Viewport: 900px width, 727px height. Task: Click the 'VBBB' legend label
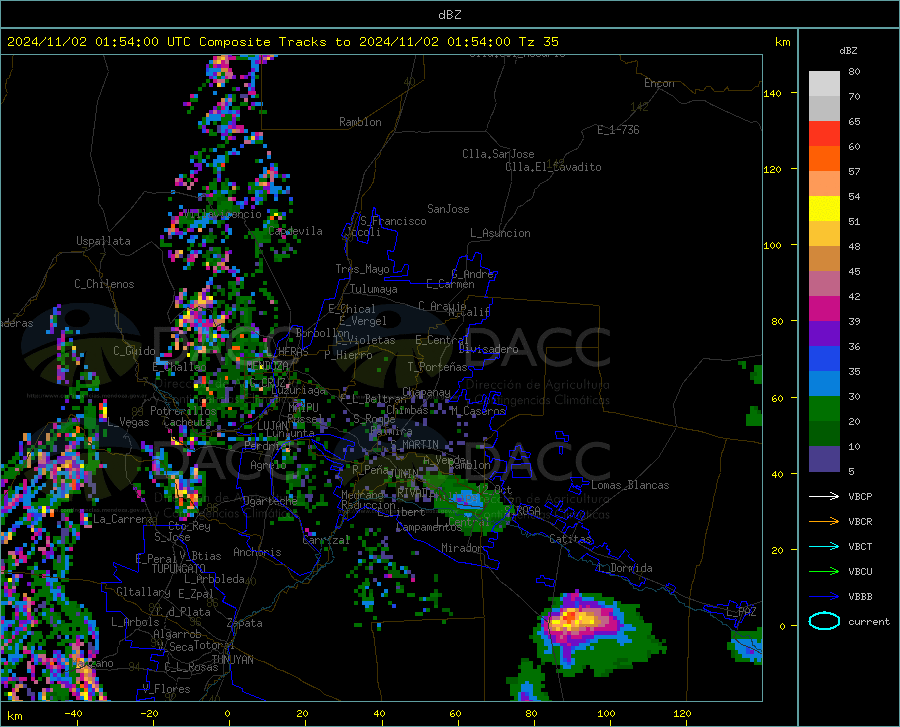[x=860, y=597]
